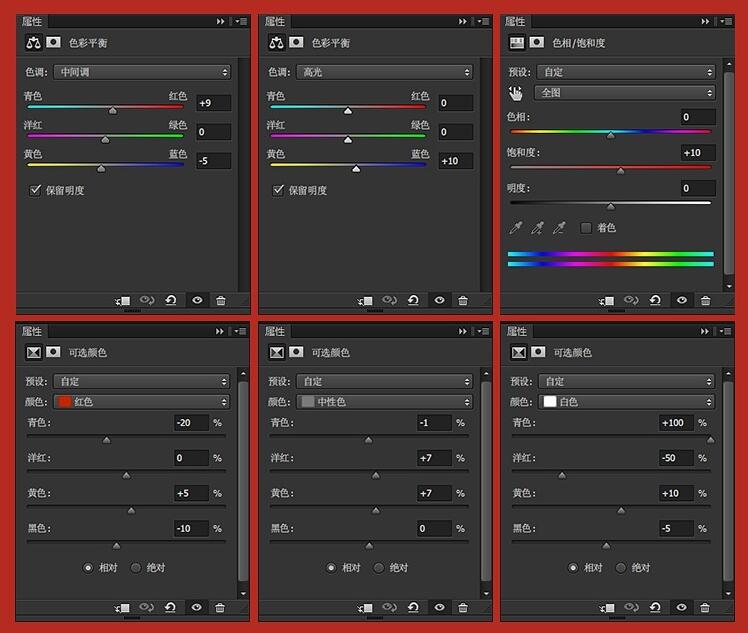Click the Black value field showing -10 in the Reds panel
The width and height of the screenshot is (748, 633).
coord(191,529)
